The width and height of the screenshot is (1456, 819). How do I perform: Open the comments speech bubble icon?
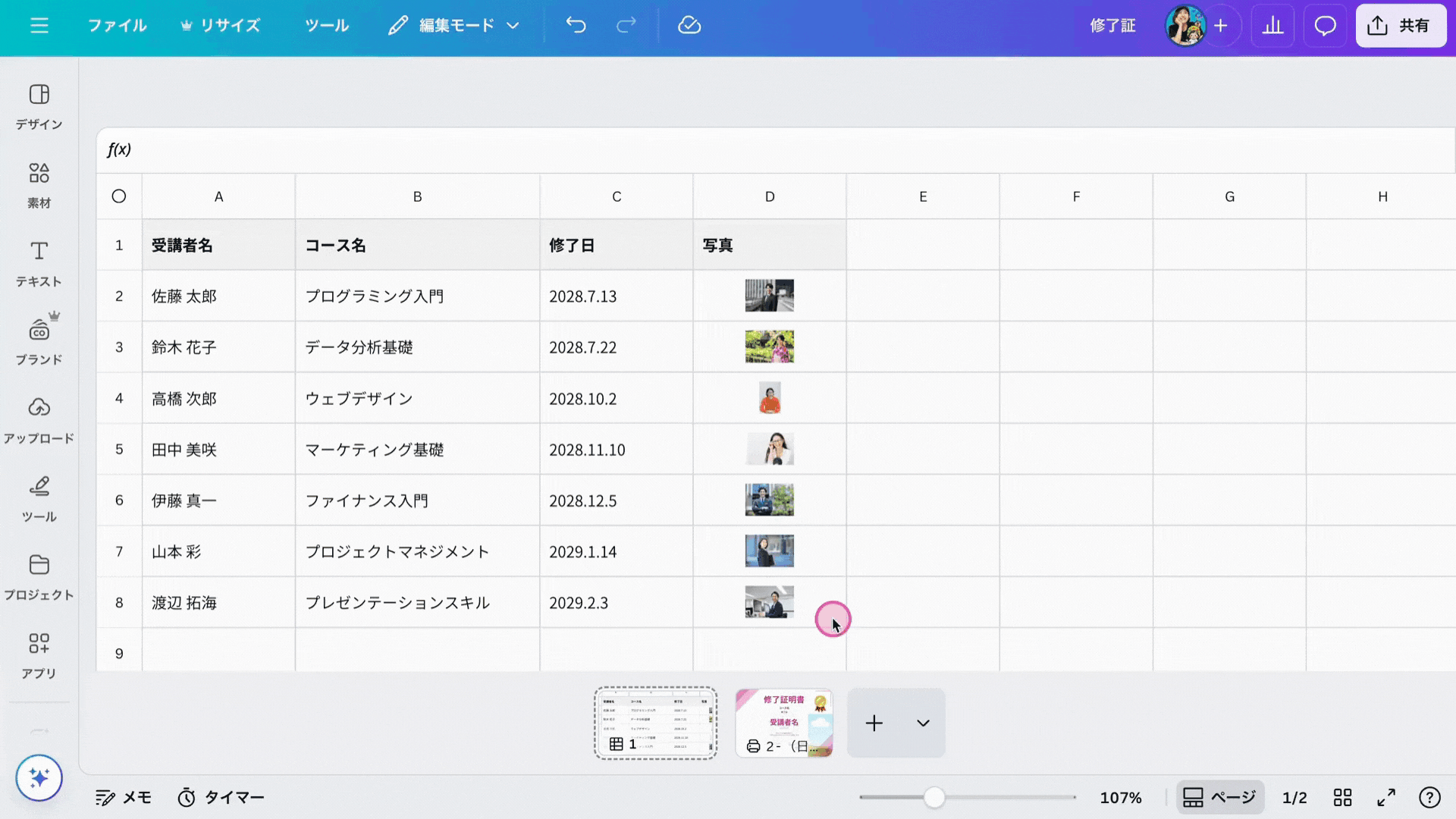(x=1325, y=26)
